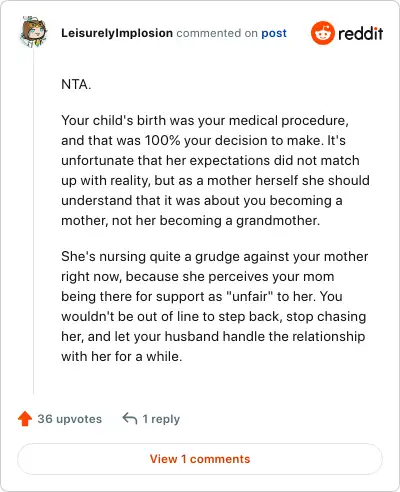
Task: Click the reddit wordmark text
Action: pos(361,33)
